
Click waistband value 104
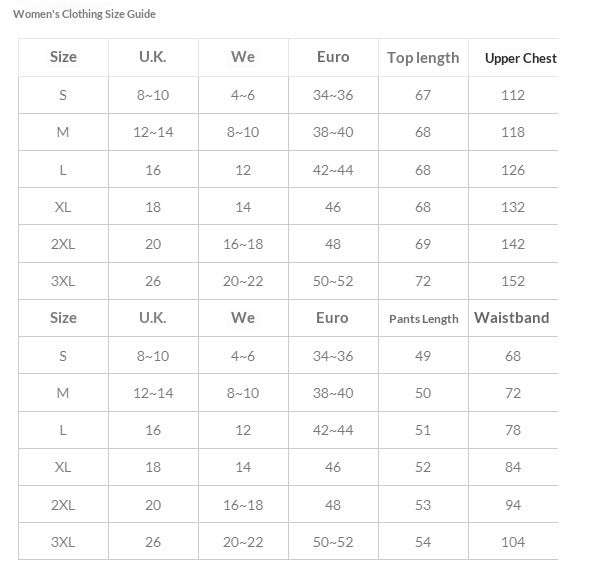tap(513, 542)
